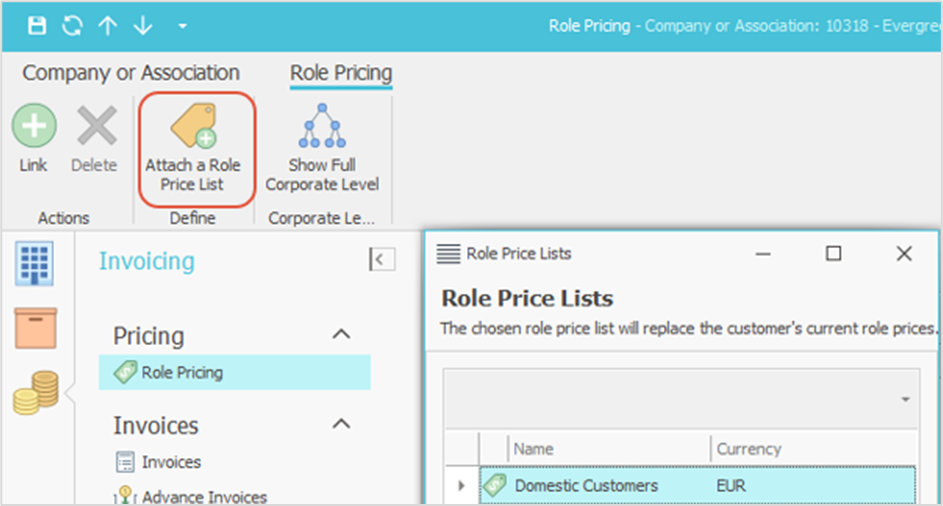This screenshot has width=943, height=506.
Task: Collapse the Pricing section
Action: click(341, 334)
